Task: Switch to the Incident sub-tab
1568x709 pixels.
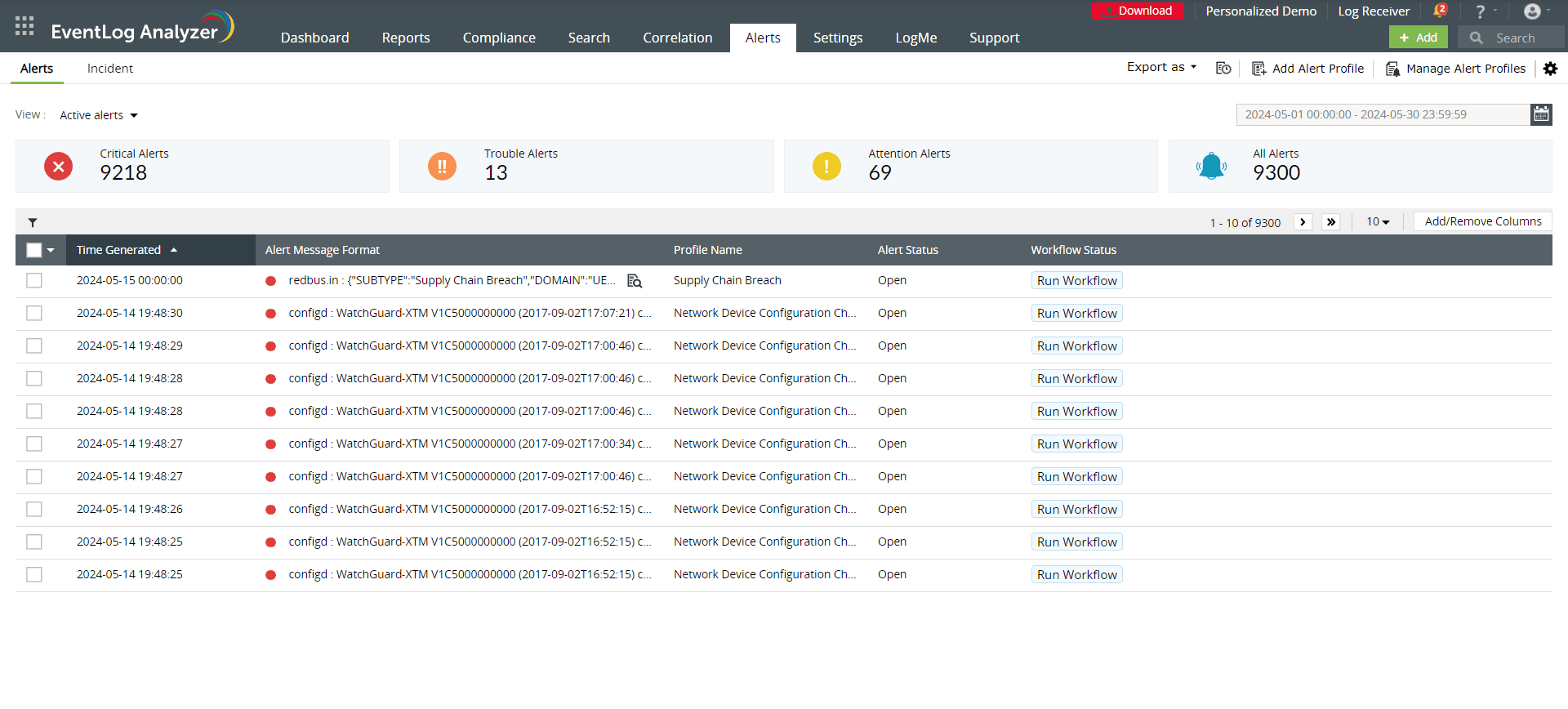Action: click(109, 69)
